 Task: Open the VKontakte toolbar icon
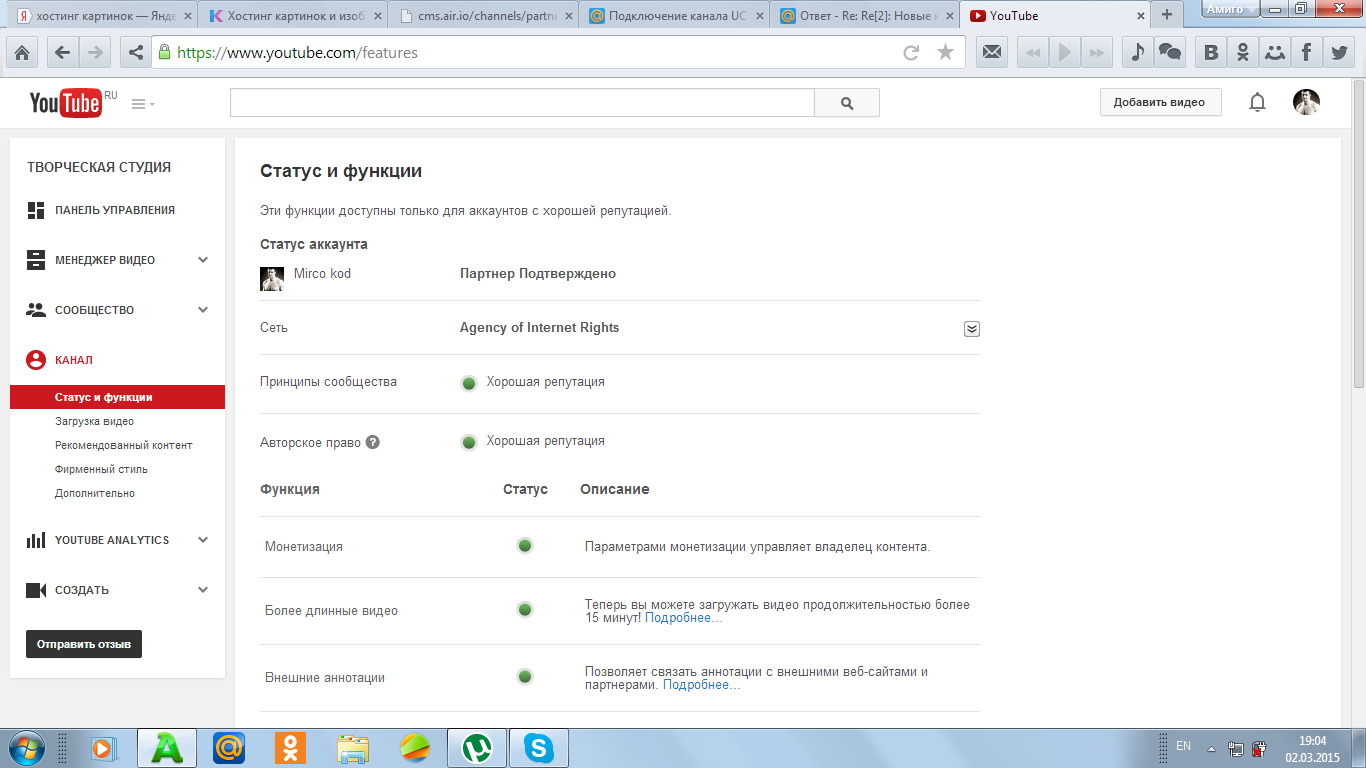click(1211, 53)
